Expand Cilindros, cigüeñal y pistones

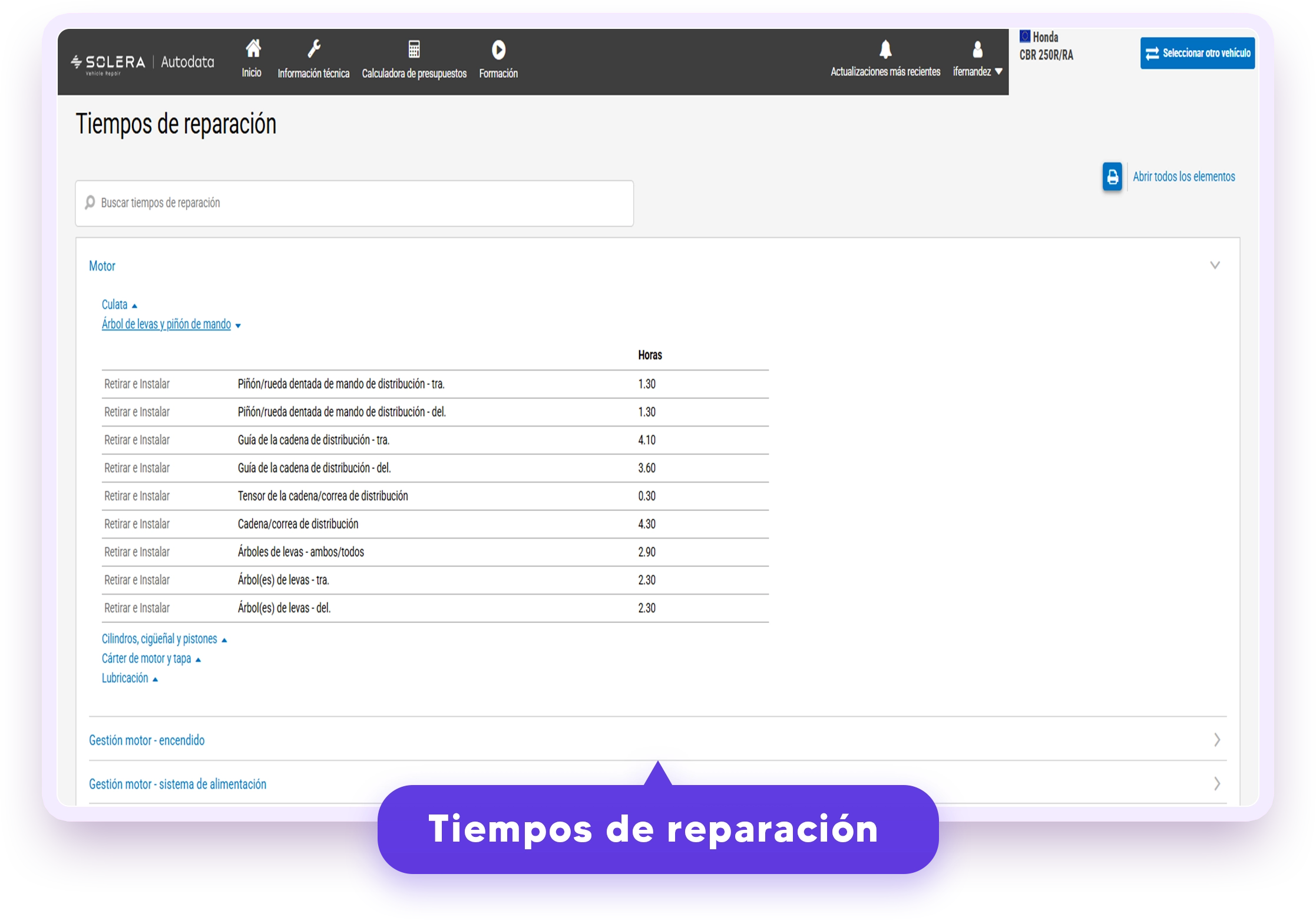[164, 639]
